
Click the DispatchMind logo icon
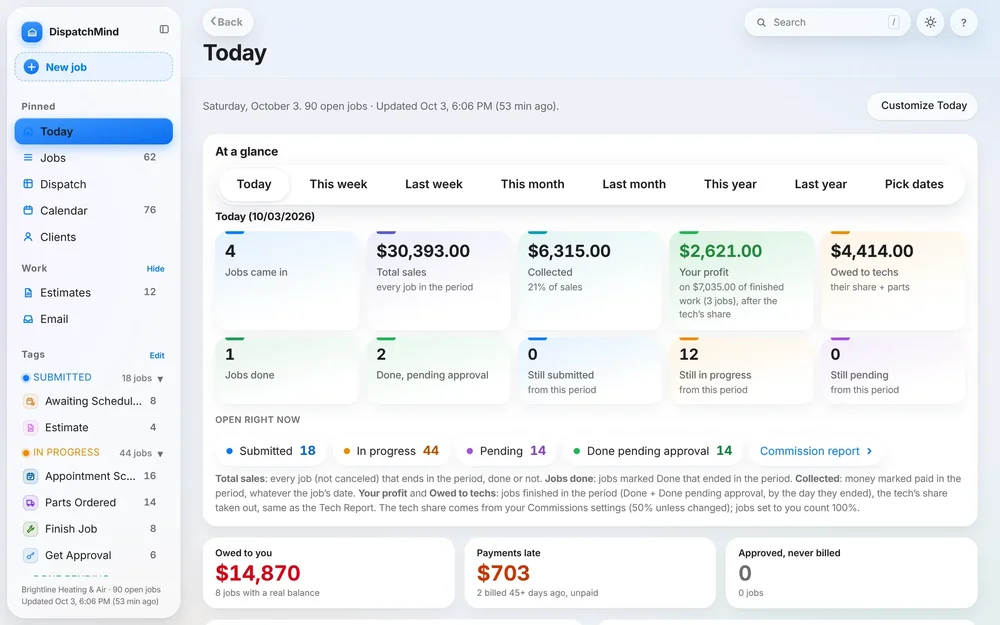click(32, 32)
